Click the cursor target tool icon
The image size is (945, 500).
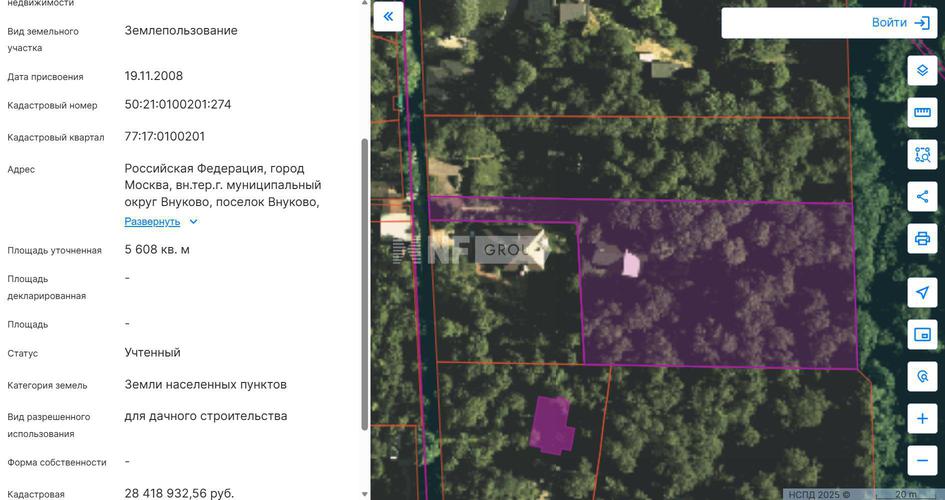(922, 376)
